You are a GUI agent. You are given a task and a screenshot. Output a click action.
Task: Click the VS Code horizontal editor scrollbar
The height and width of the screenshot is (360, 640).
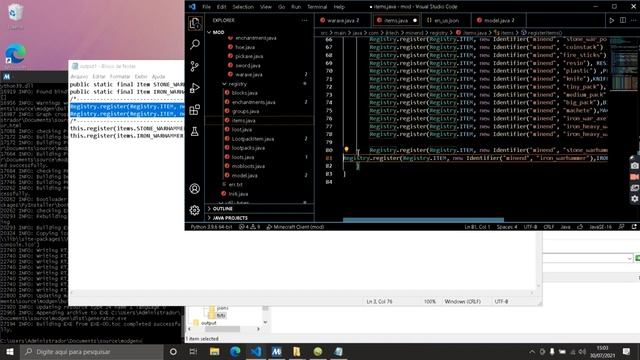point(423,220)
